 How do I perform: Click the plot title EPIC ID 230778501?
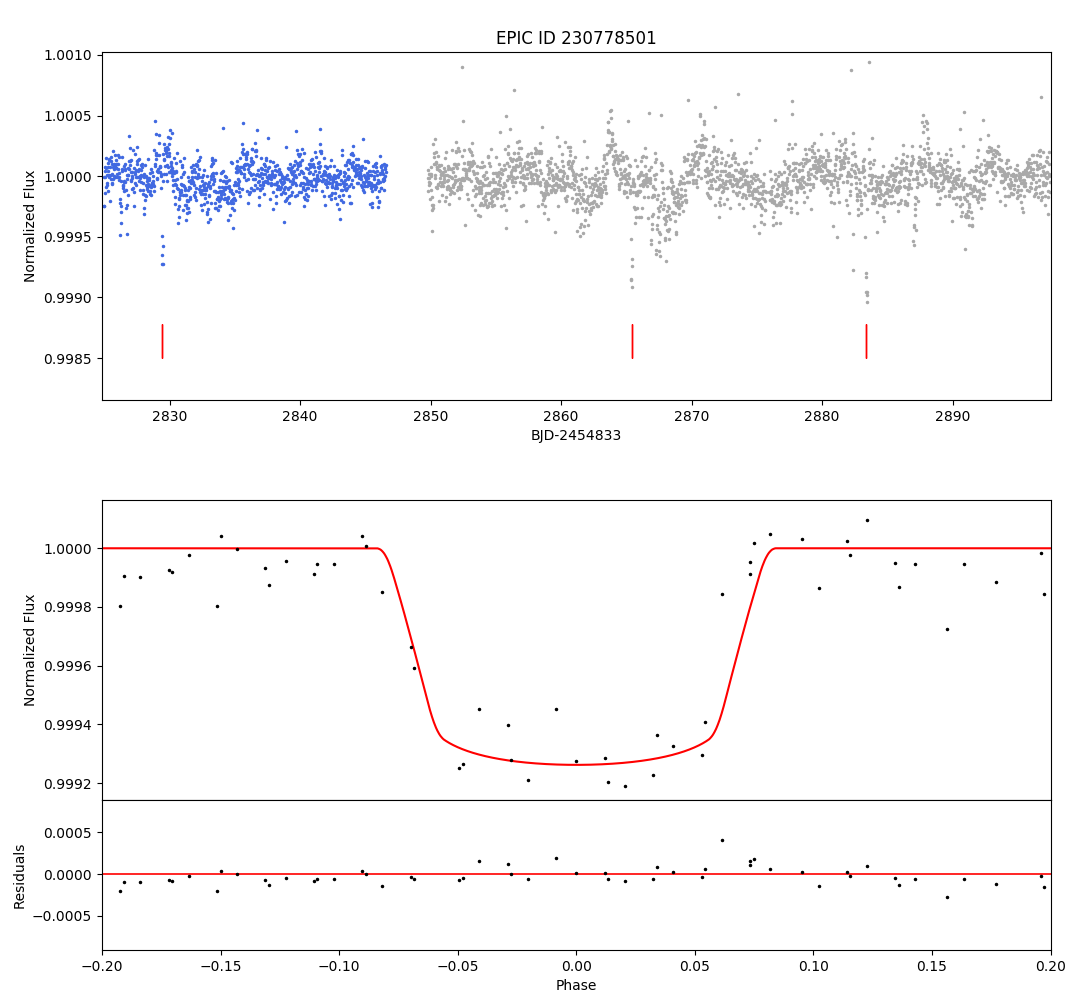point(576,38)
